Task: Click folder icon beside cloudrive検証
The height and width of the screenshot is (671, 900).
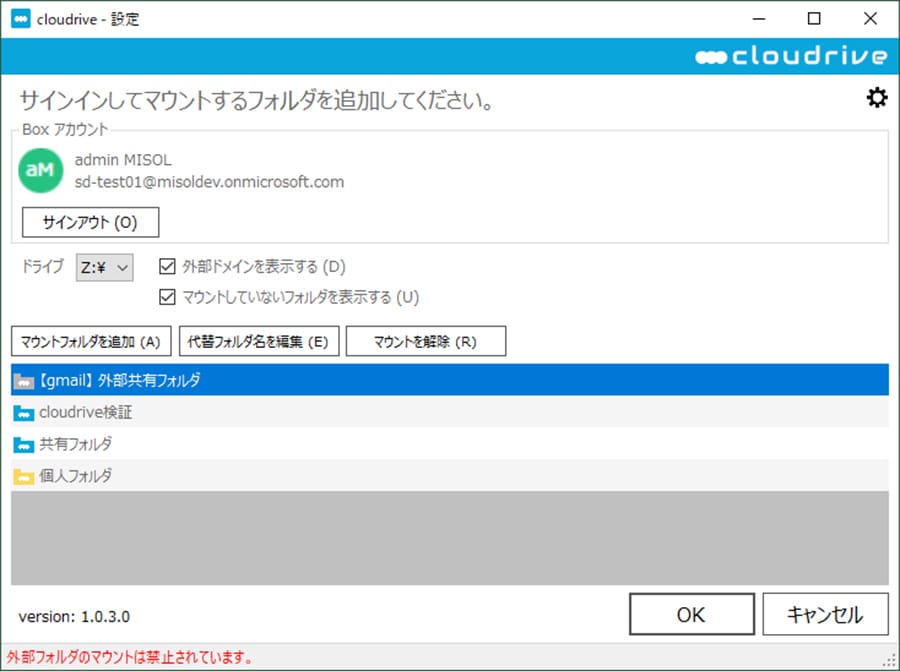Action: tap(24, 412)
